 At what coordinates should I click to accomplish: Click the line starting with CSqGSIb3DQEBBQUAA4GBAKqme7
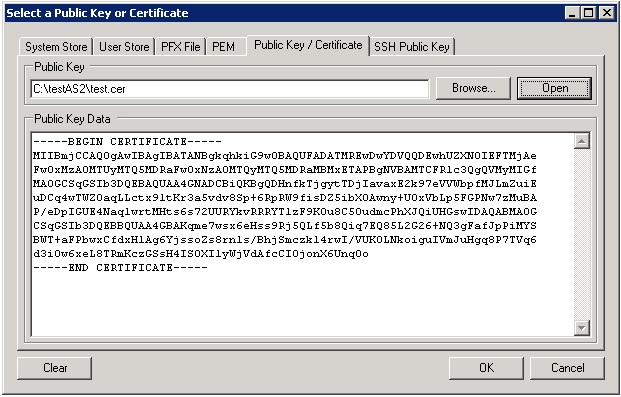285,226
